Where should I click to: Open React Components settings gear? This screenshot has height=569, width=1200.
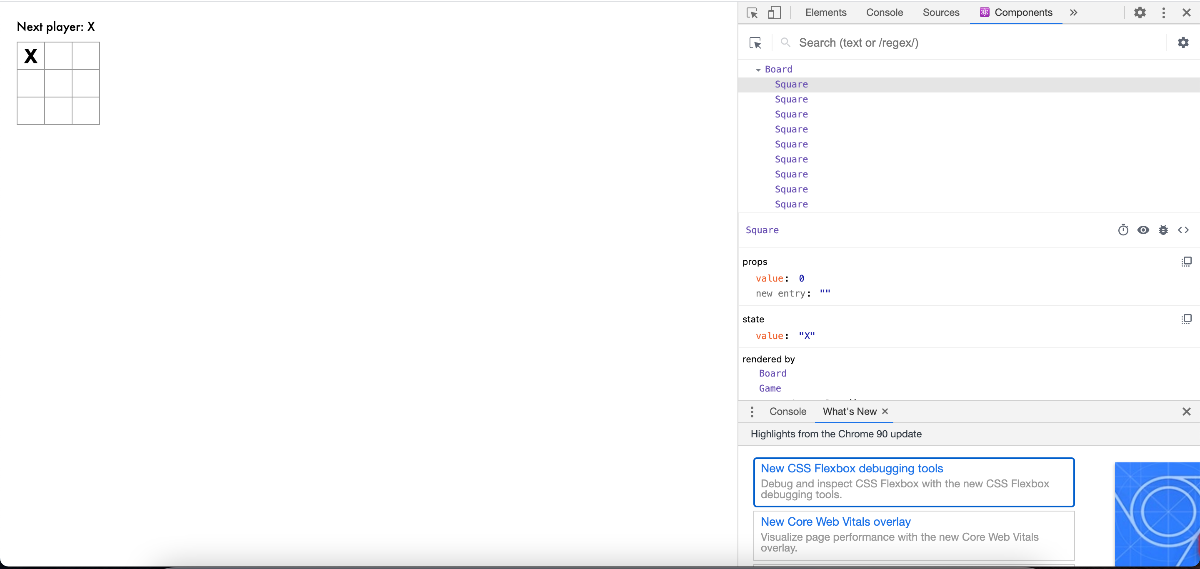pyautogui.click(x=1183, y=43)
